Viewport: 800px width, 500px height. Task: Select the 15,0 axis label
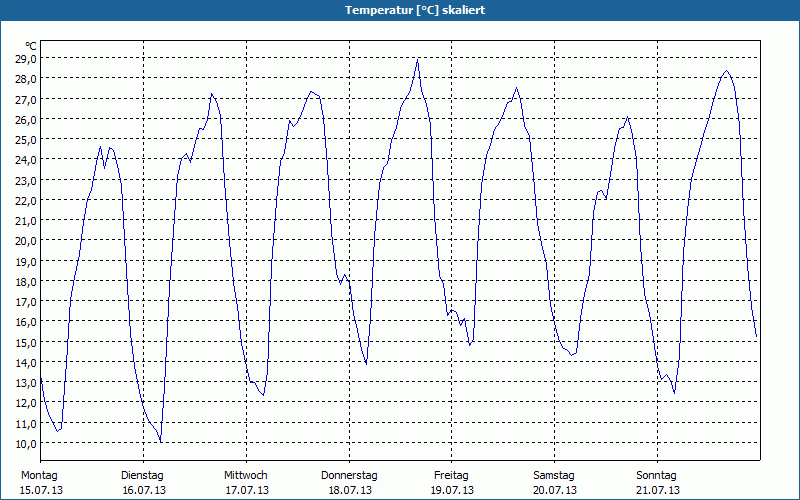coord(26,342)
